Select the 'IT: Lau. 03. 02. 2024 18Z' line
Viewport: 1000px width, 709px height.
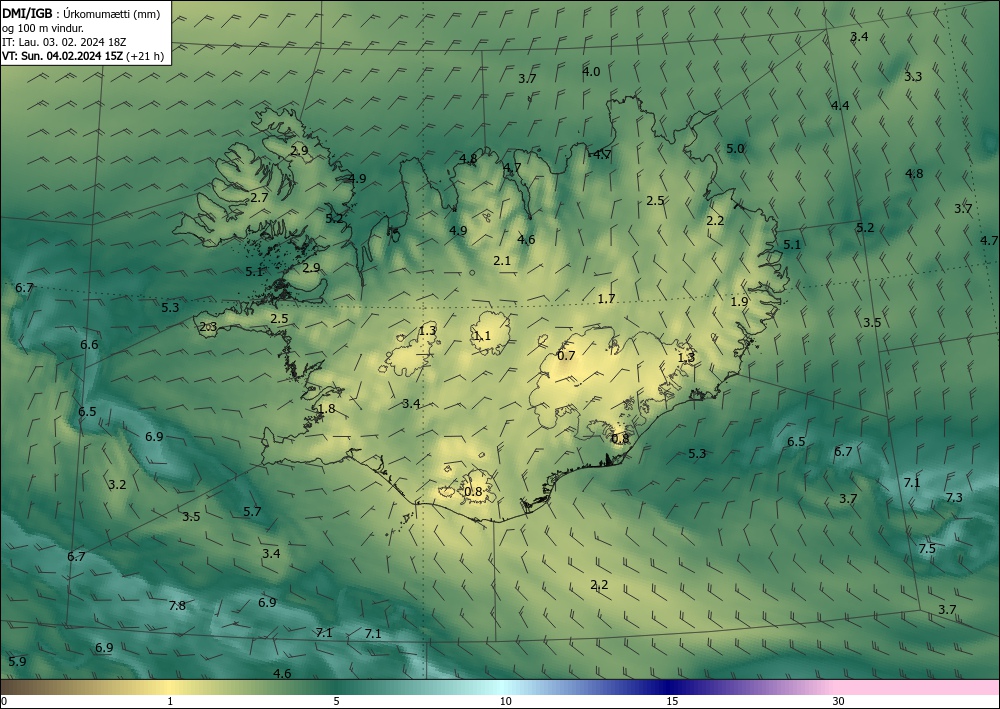coord(64,42)
